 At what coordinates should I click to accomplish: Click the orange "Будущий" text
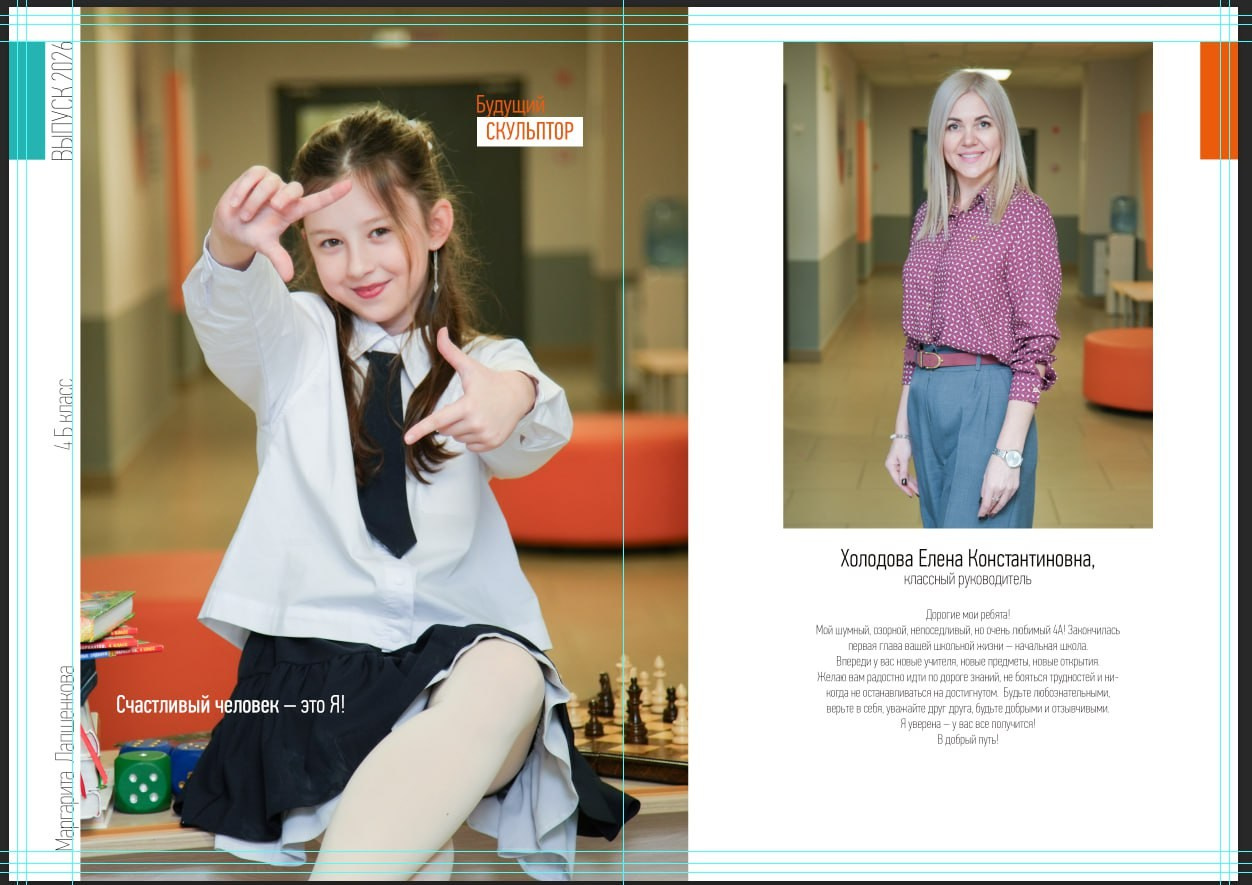pos(510,105)
